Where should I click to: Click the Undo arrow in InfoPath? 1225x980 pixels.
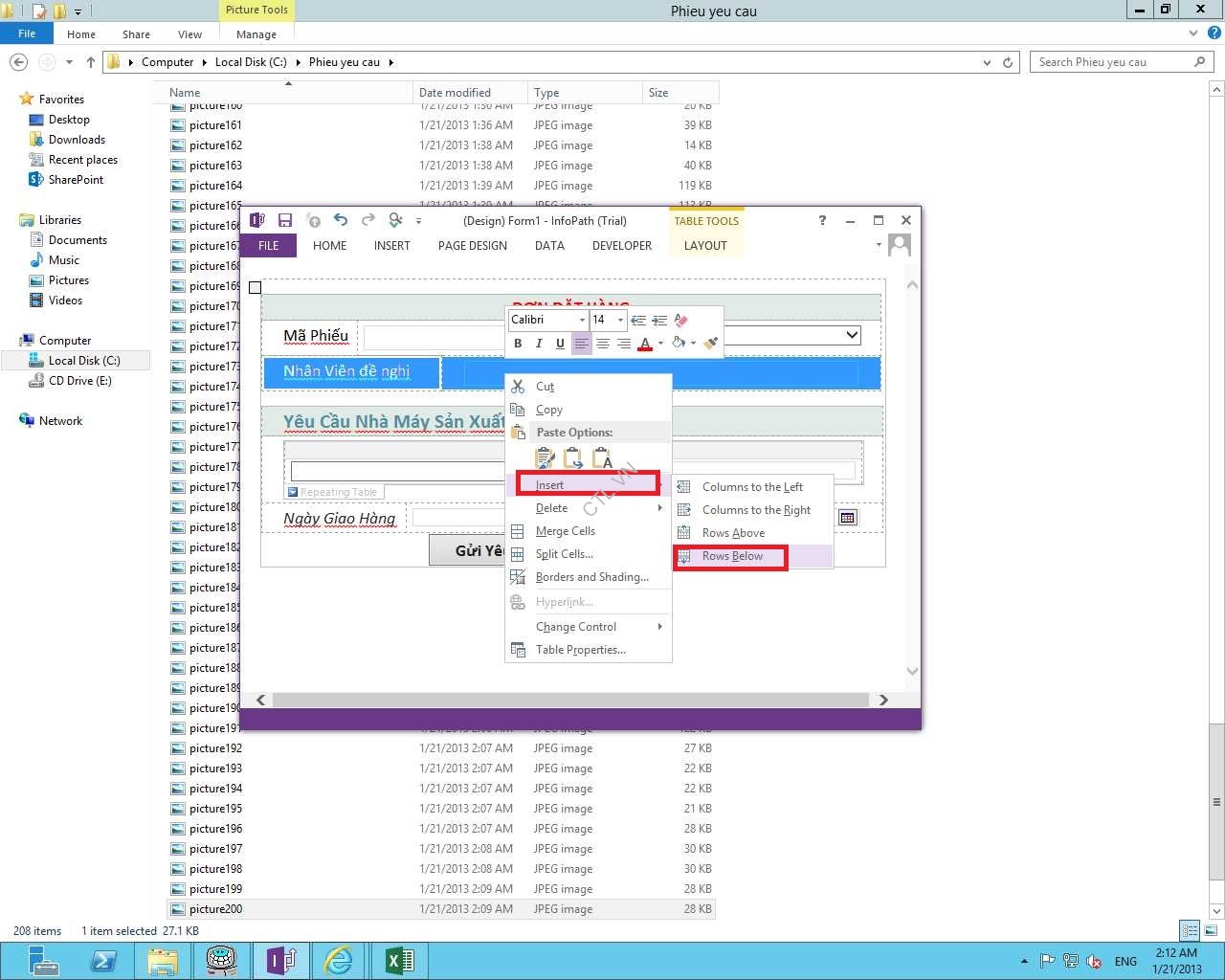(x=340, y=220)
